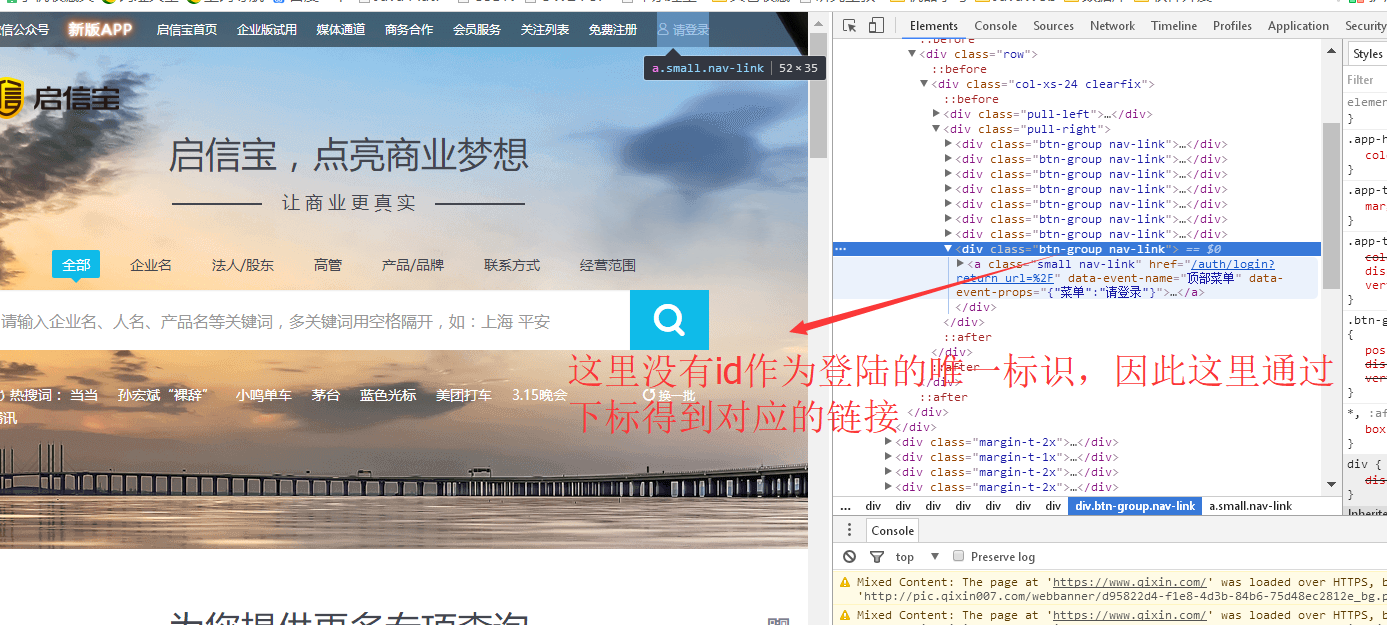Click the 启信宝 logo
Viewport: 1387px width, 625px height.
60,98
